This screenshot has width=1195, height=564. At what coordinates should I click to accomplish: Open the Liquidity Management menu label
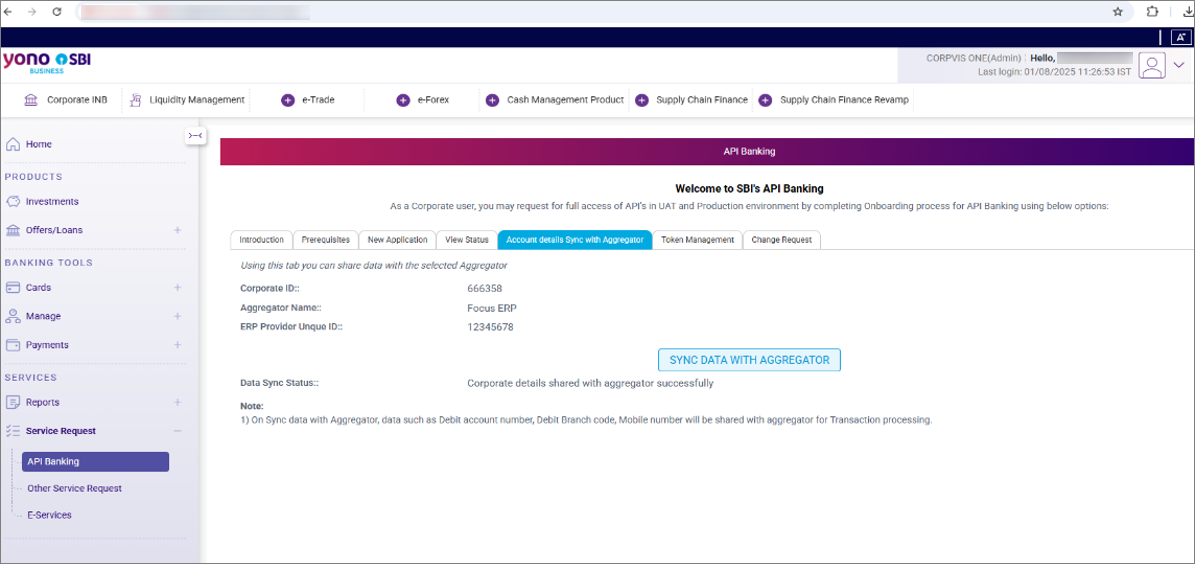point(197,100)
